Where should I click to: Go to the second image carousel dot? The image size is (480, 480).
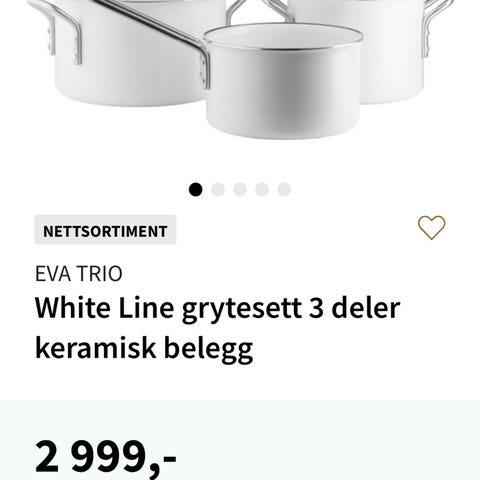pos(218,190)
